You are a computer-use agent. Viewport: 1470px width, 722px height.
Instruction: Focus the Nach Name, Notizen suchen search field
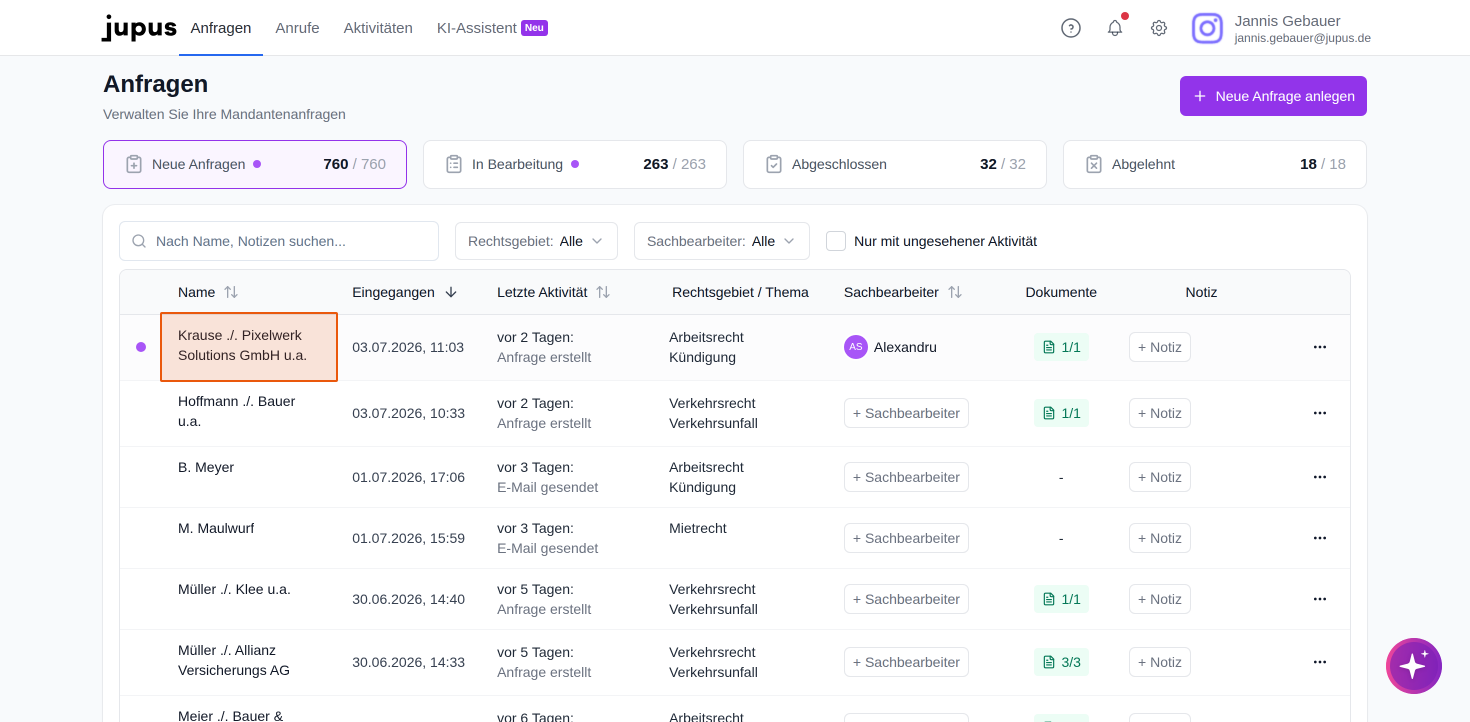pos(279,241)
